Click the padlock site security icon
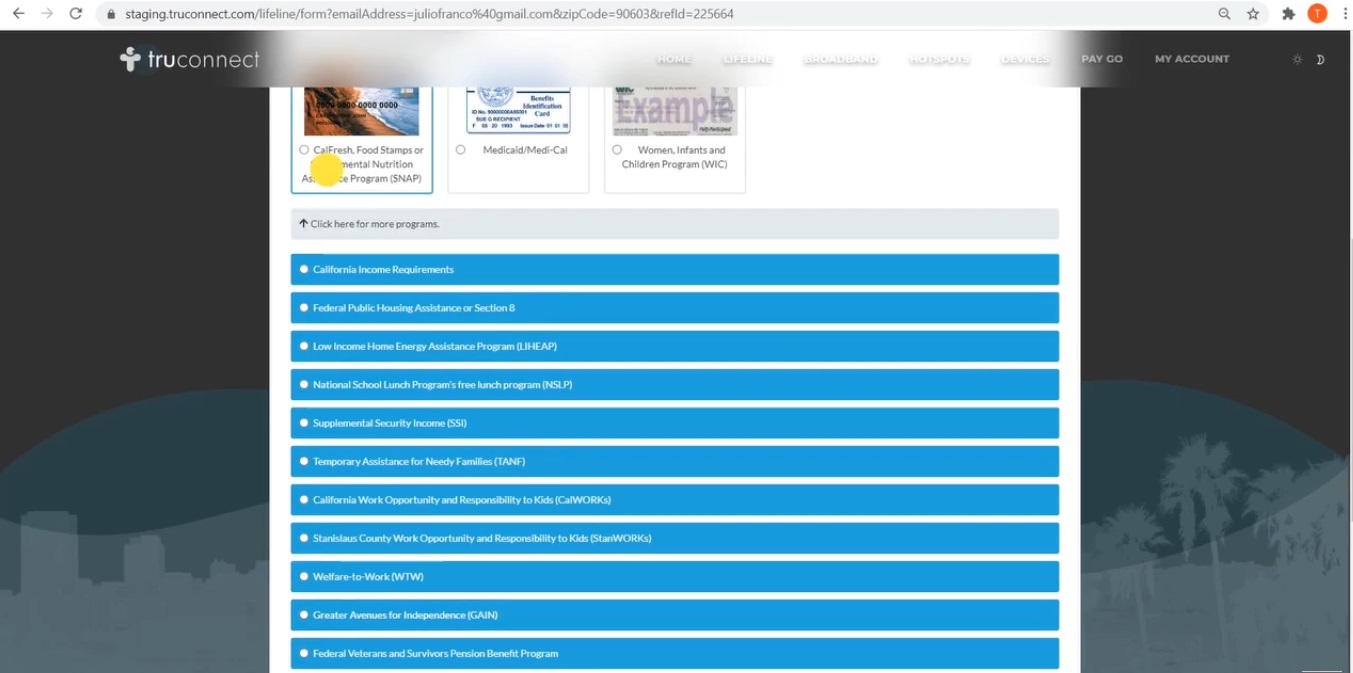The width and height of the screenshot is (1353, 673). point(111,14)
